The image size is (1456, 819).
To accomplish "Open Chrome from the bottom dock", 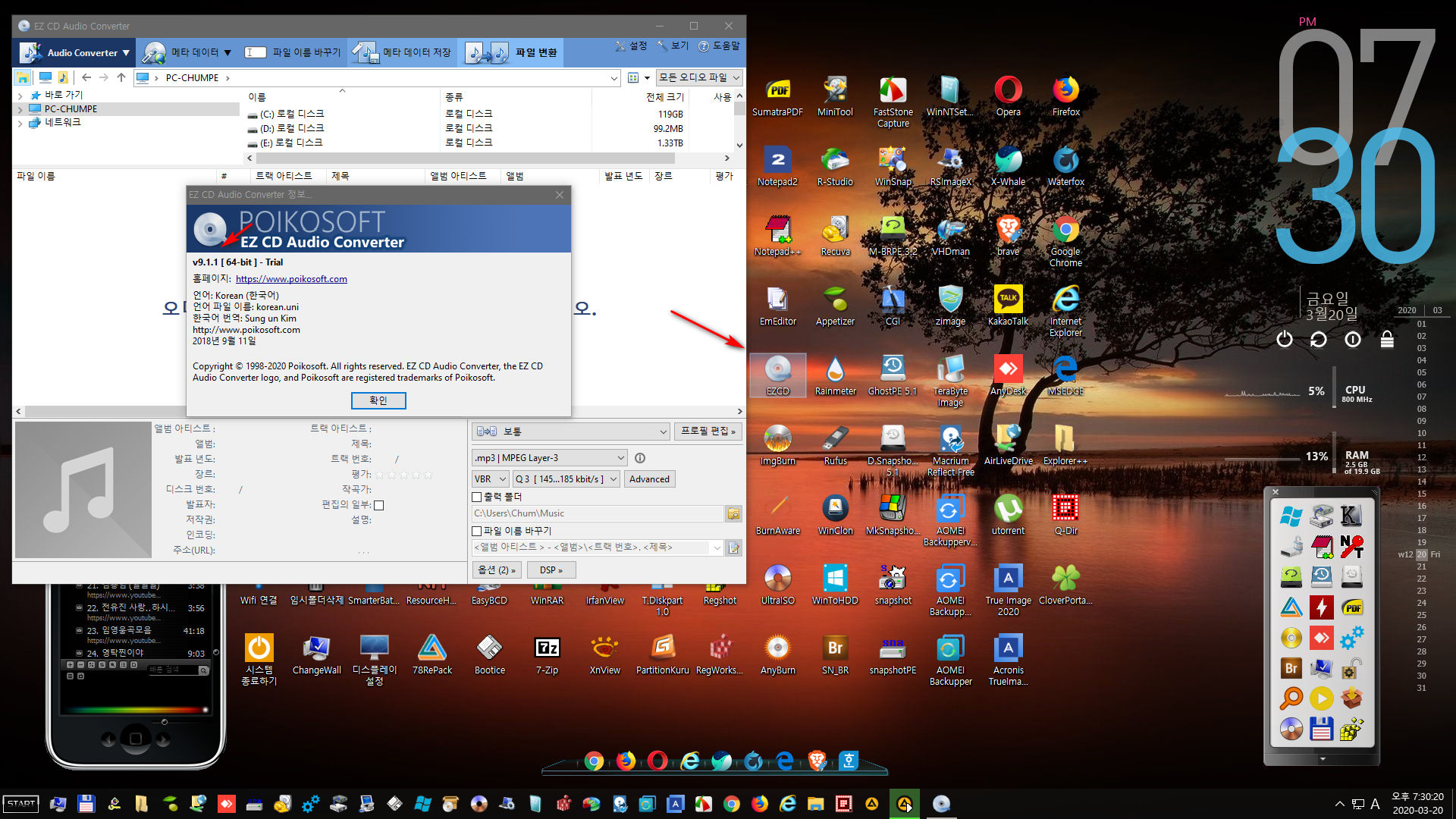I will pos(594,761).
